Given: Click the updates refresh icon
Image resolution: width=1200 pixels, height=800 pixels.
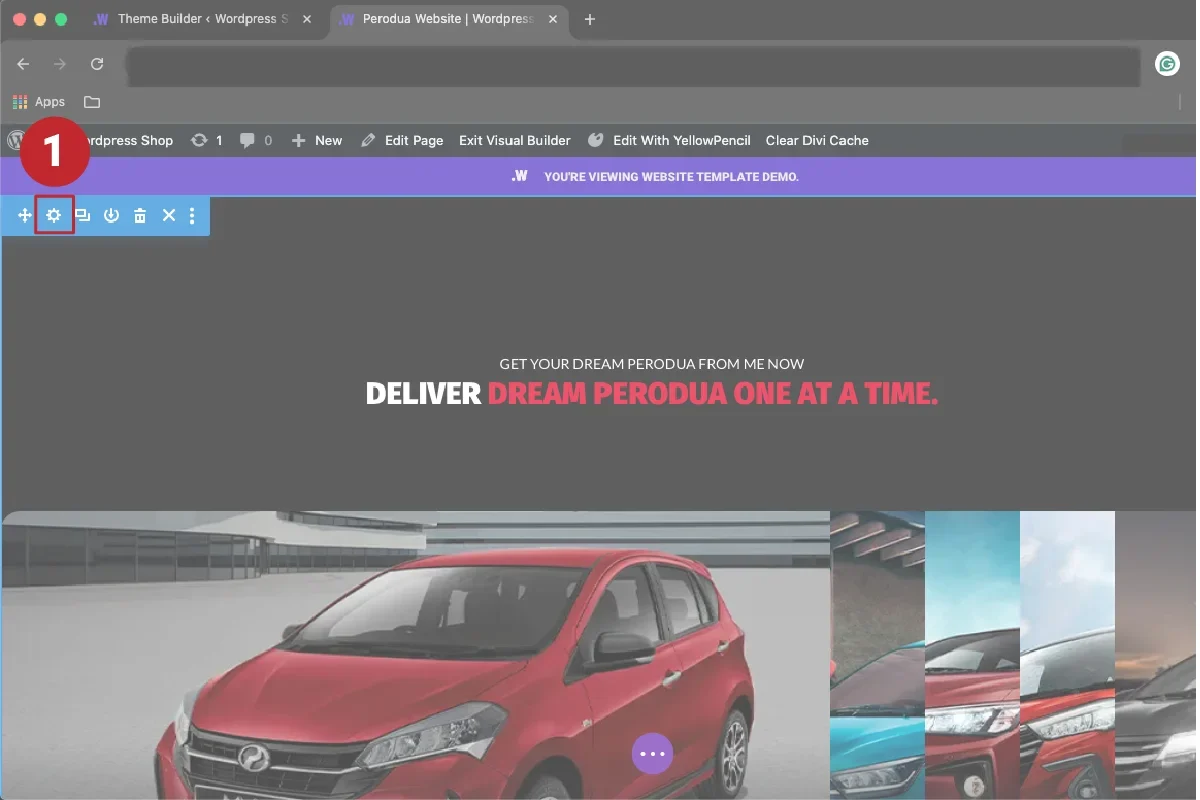Looking at the screenshot, I should click(x=200, y=141).
